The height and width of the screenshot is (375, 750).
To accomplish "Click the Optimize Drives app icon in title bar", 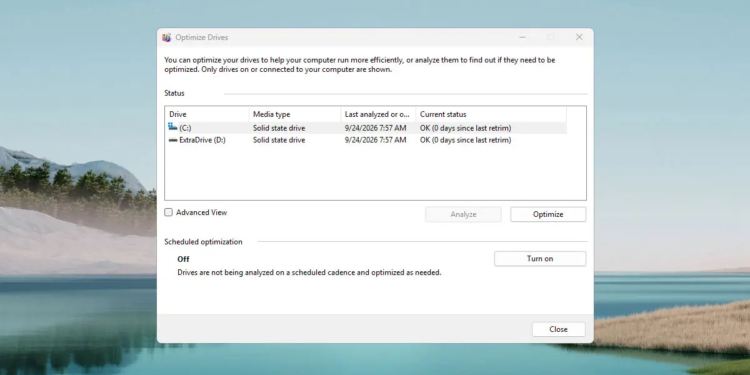I will click(166, 37).
